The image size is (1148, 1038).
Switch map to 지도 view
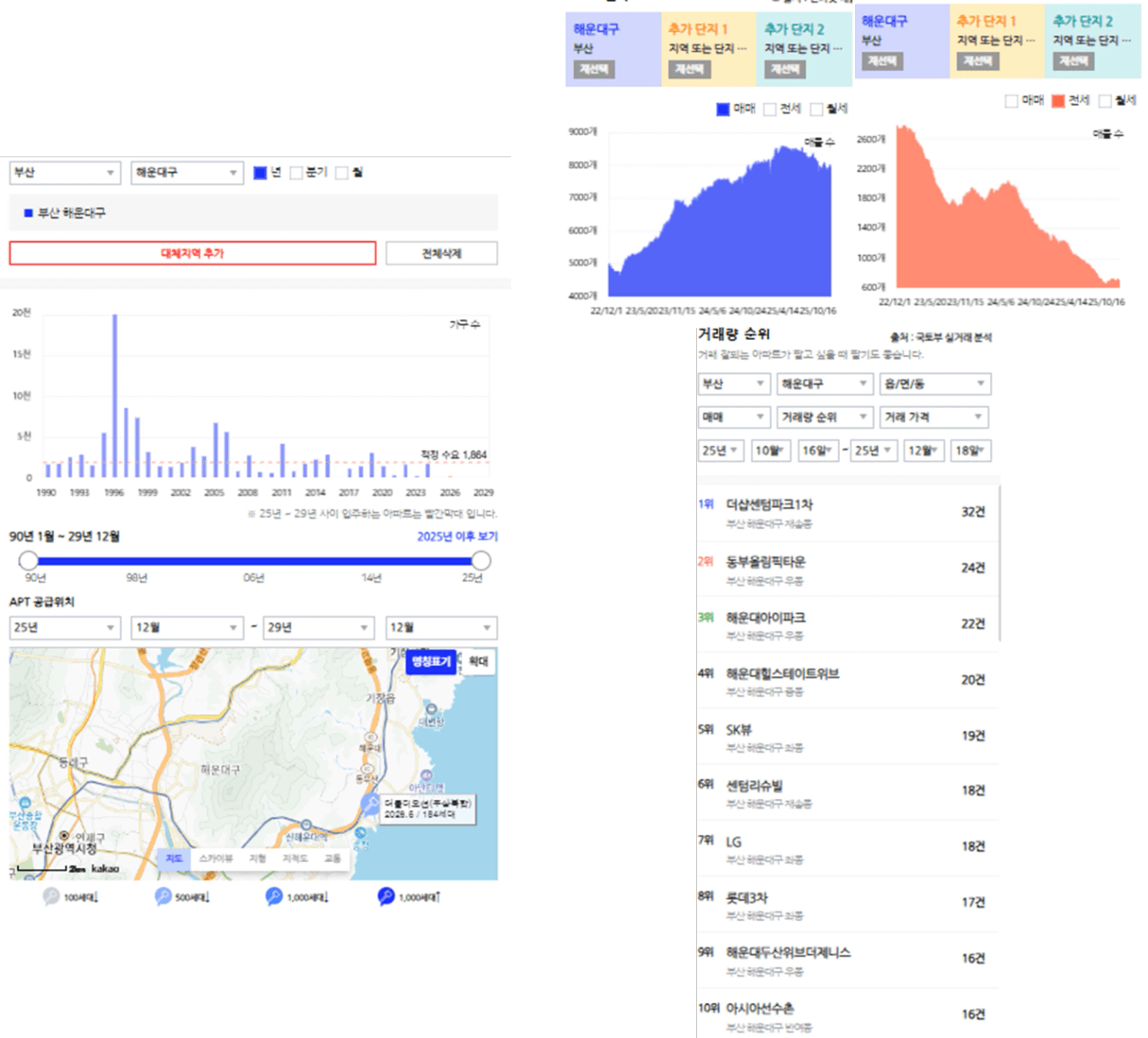(174, 858)
